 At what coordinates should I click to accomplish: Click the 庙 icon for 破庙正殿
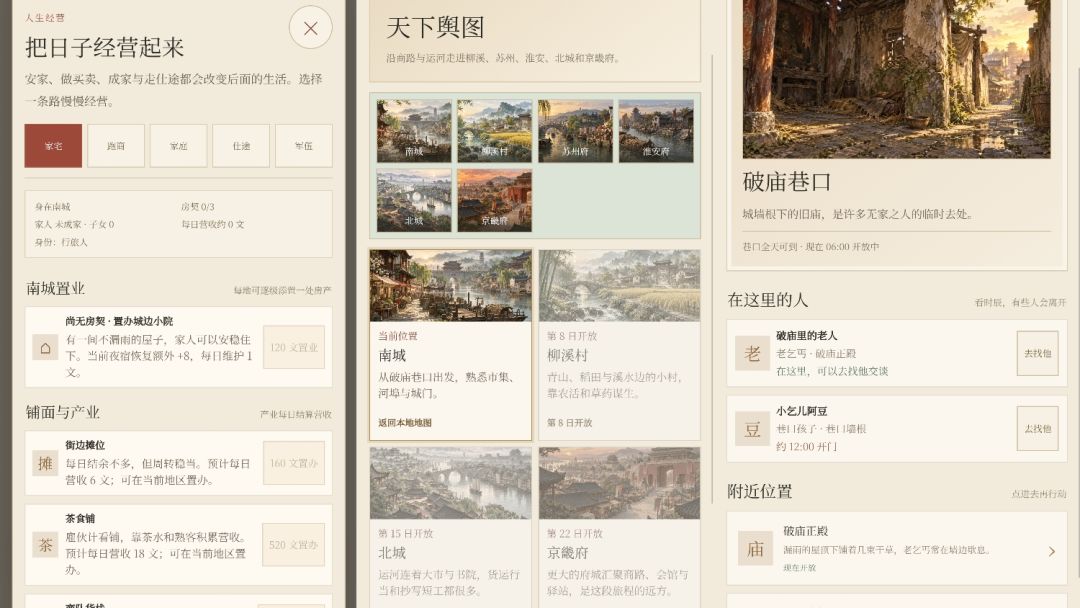point(756,549)
